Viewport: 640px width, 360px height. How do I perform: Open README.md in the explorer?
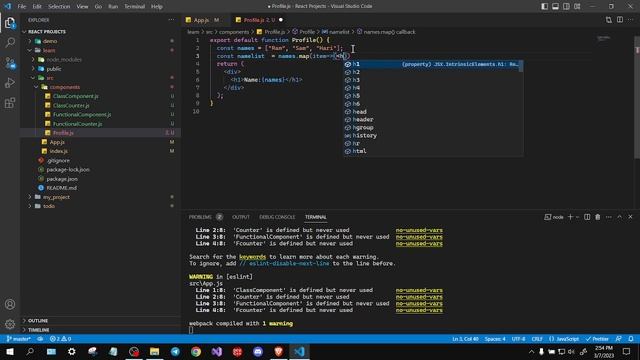pyautogui.click(x=100, y=188)
